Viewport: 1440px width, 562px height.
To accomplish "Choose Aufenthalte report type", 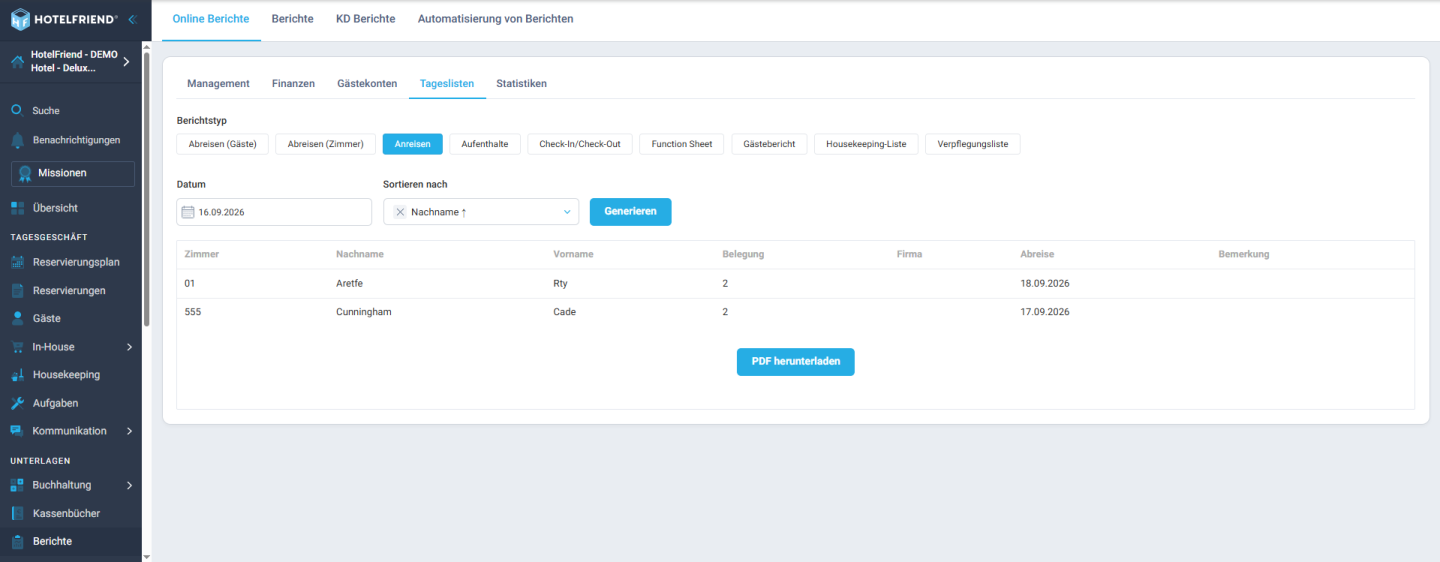I will coord(485,144).
